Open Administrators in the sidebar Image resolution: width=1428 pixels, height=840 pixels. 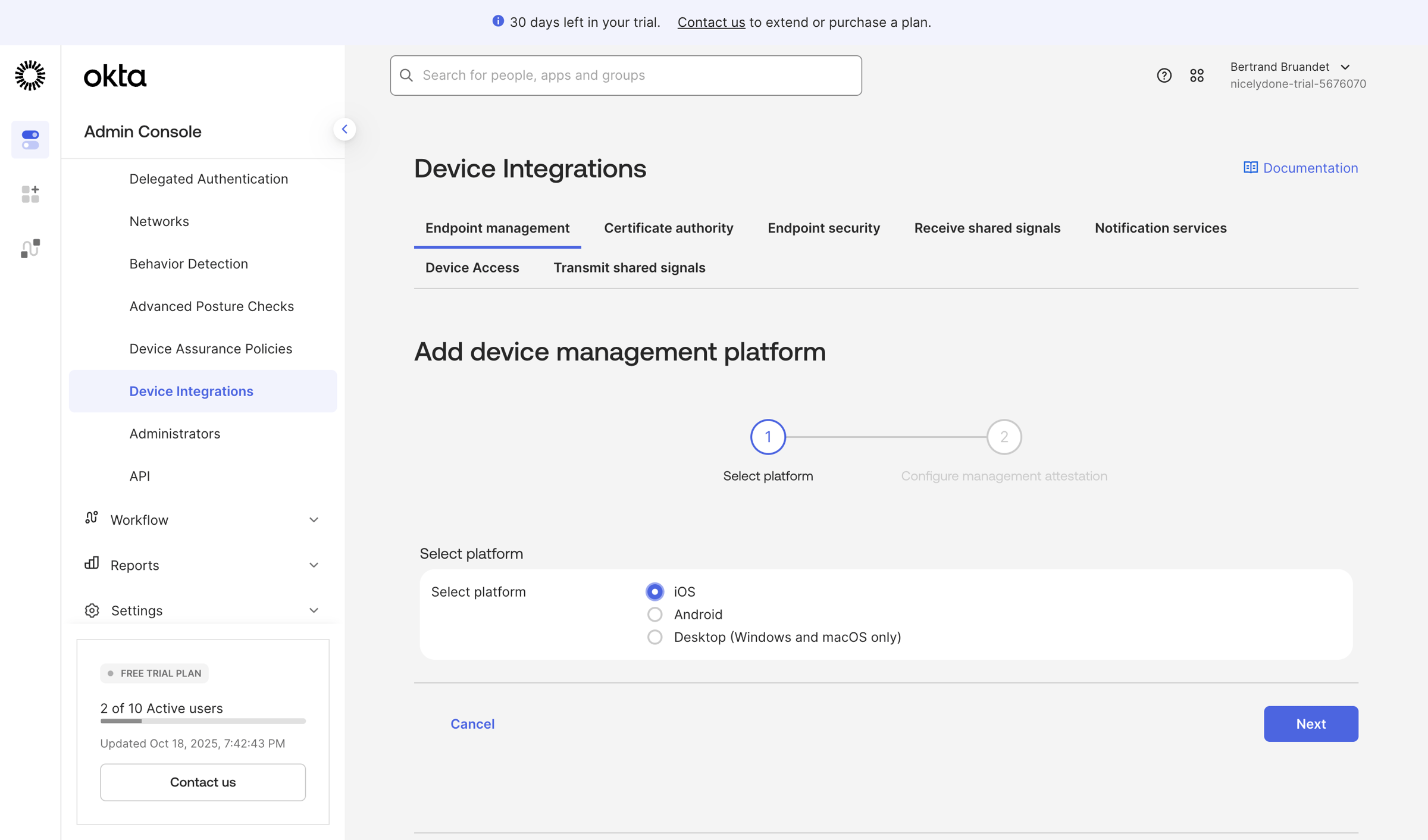pos(174,434)
